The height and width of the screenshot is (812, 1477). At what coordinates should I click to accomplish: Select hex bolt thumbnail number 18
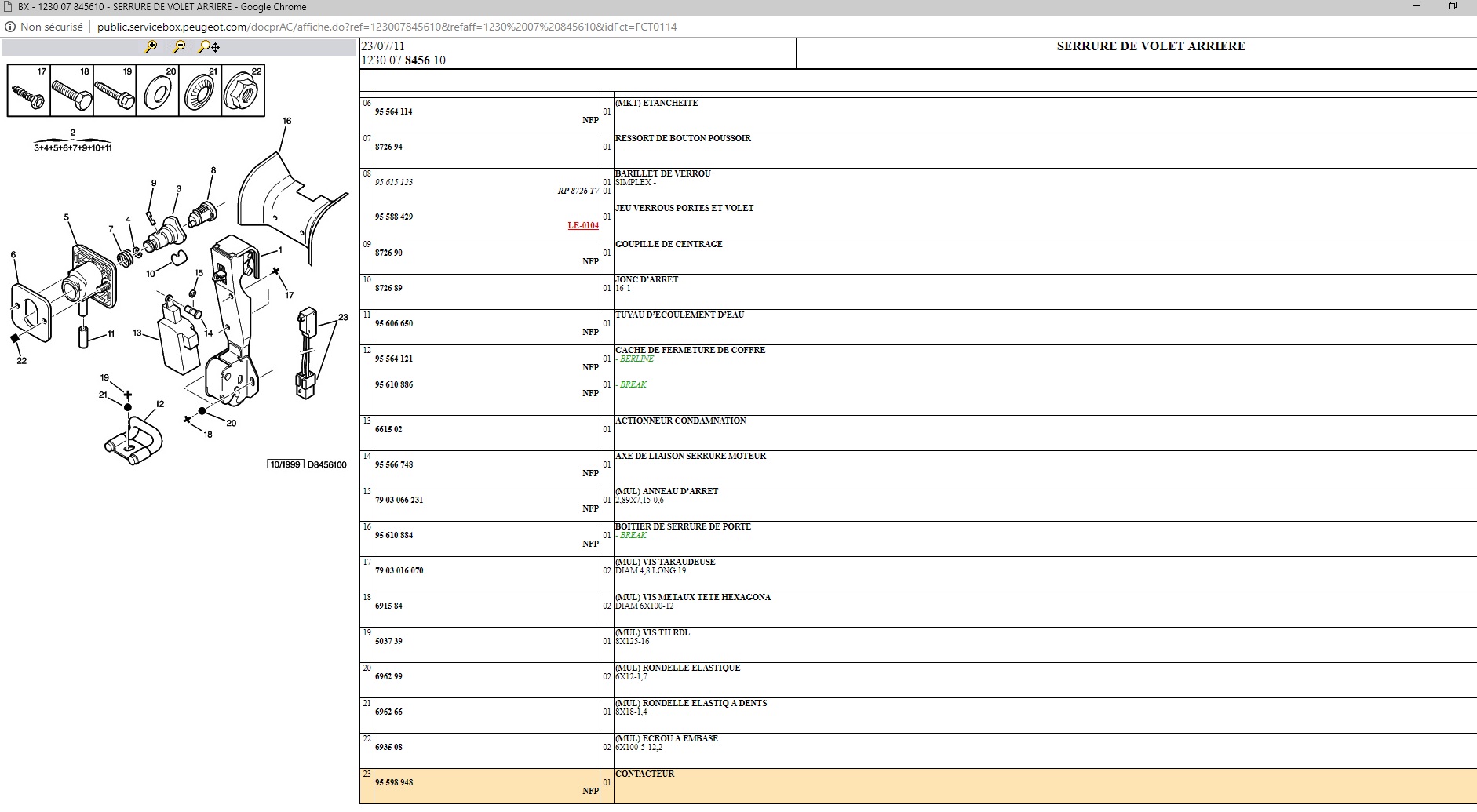tap(72, 90)
